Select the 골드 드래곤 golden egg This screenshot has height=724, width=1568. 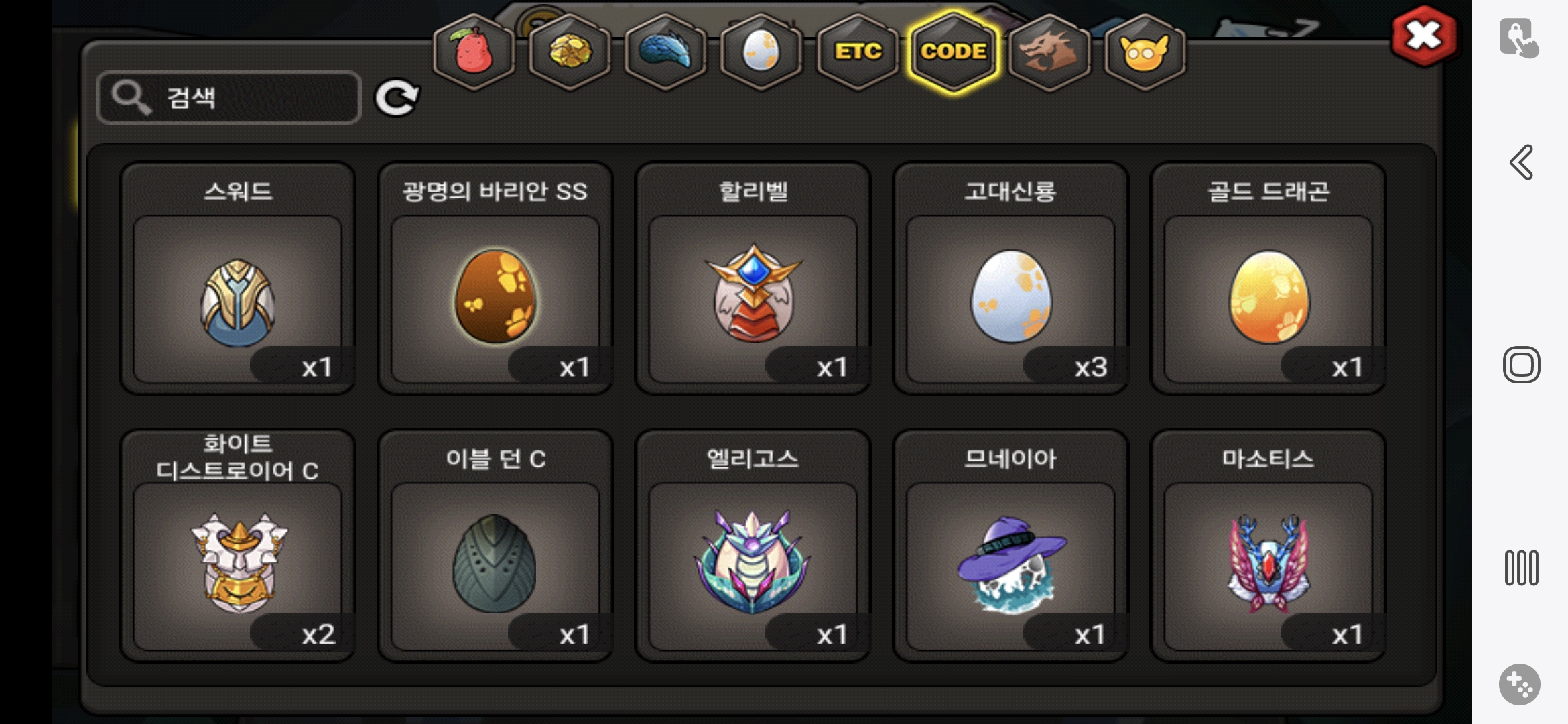1268,278
